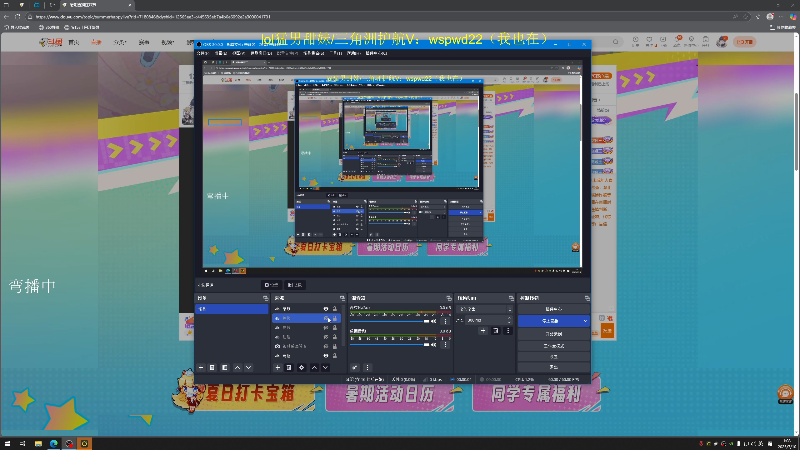
Task: Add a new source with the Sources plus icon
Action: (278, 367)
